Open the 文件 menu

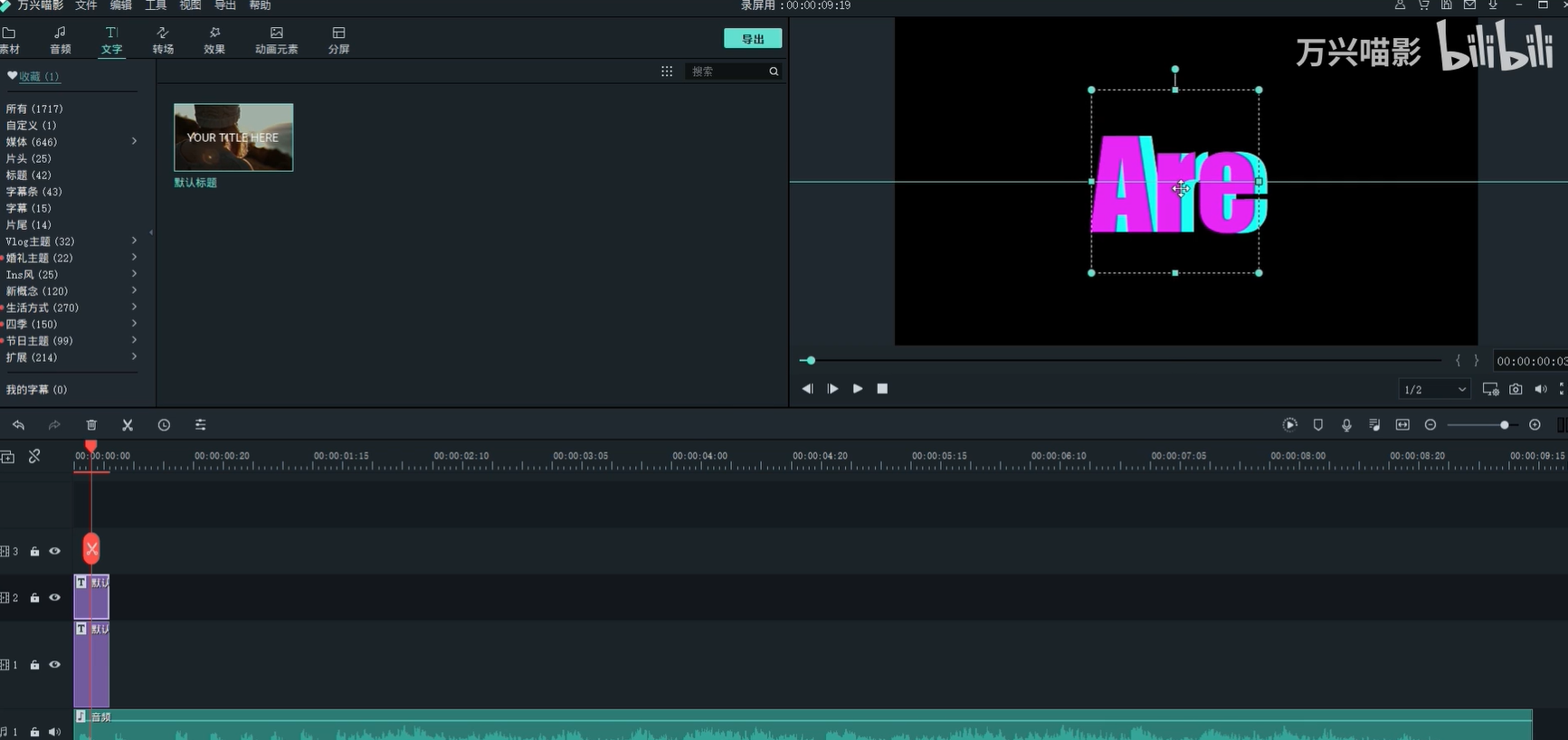point(86,5)
